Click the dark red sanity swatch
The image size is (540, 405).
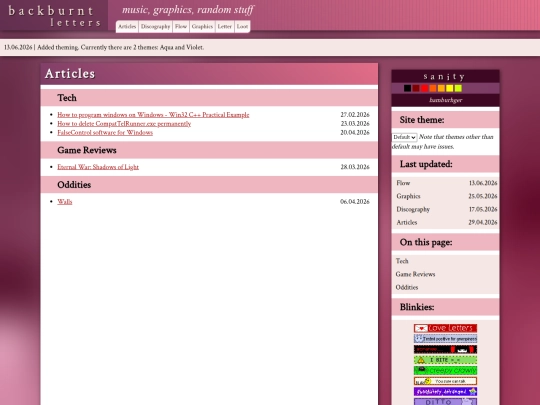tap(416, 89)
